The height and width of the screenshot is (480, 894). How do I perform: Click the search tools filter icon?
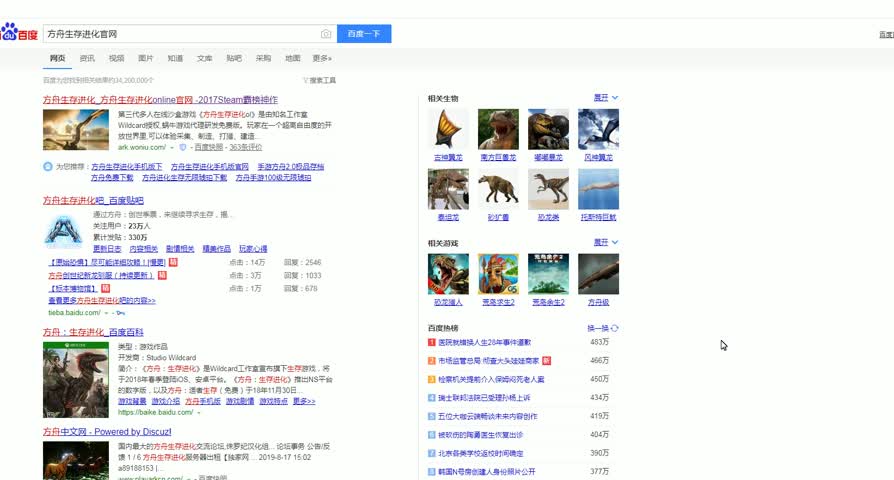point(305,80)
